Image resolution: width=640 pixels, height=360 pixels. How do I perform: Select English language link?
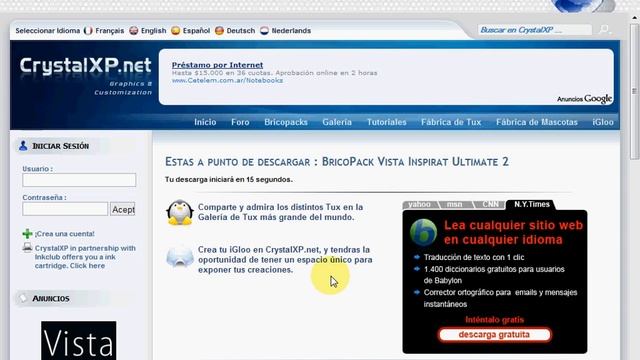[x=153, y=31]
